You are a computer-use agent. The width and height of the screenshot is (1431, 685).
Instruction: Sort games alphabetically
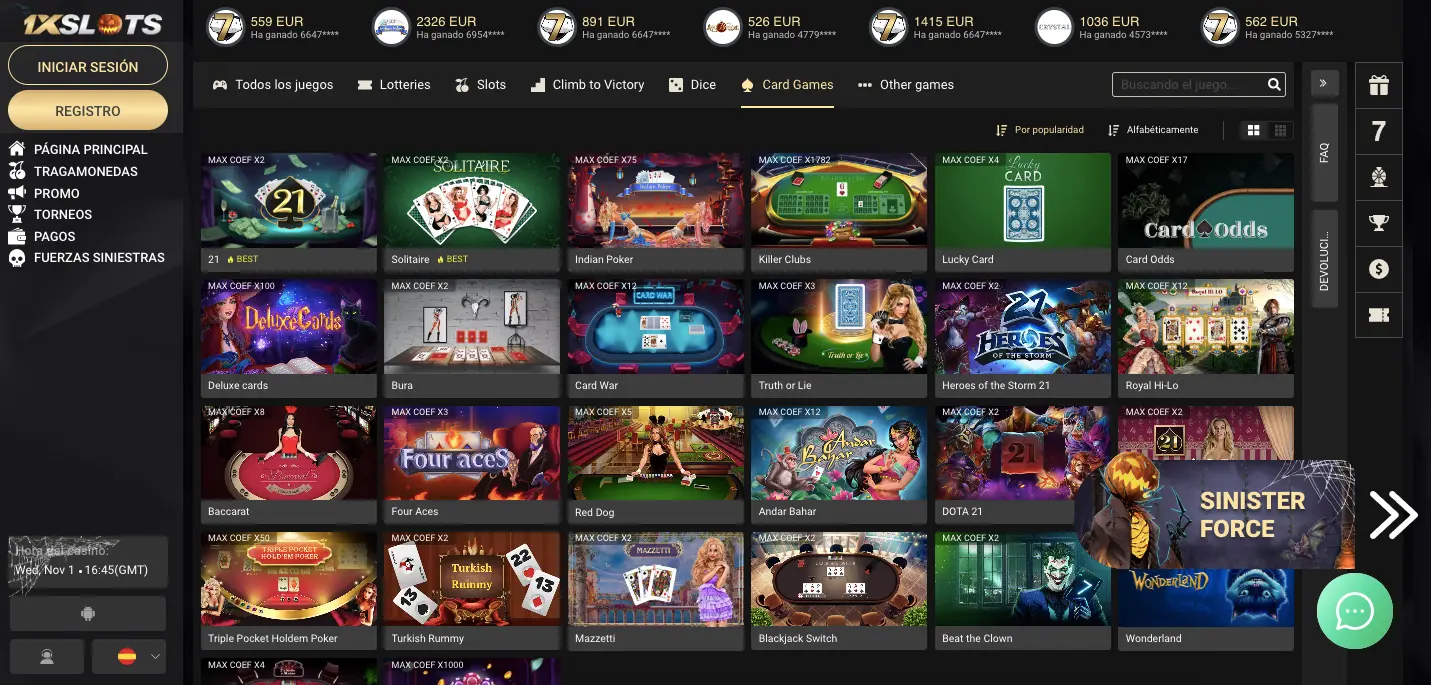(x=1153, y=130)
